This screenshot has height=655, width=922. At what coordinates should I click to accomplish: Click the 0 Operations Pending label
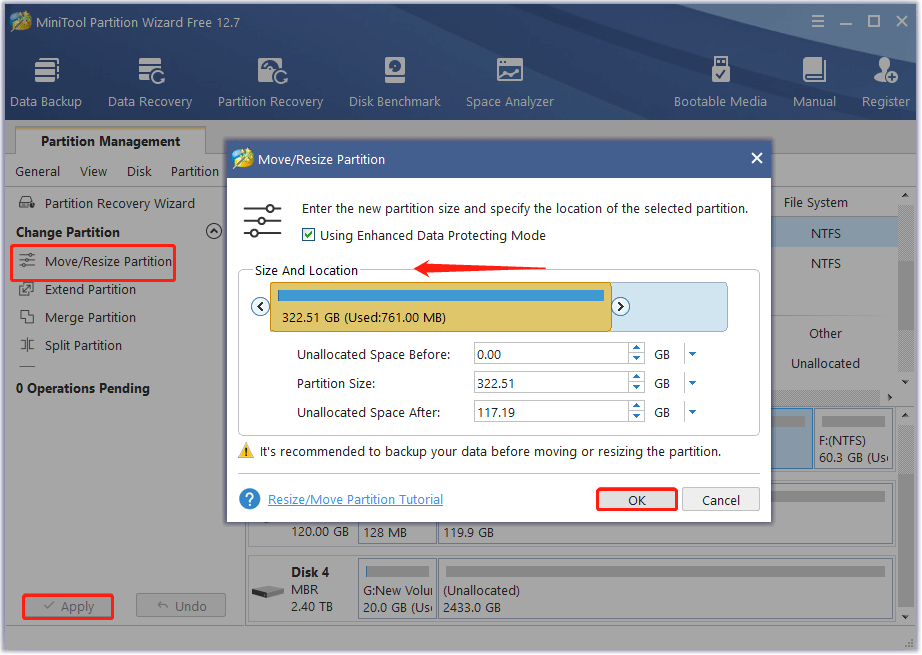point(83,389)
